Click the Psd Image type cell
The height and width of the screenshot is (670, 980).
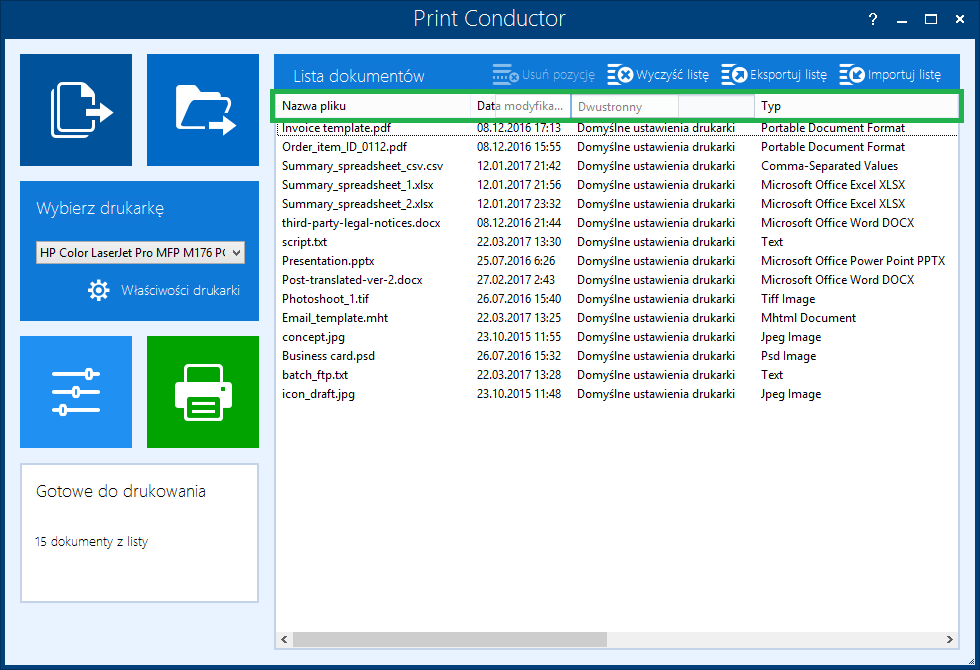[x=788, y=356]
